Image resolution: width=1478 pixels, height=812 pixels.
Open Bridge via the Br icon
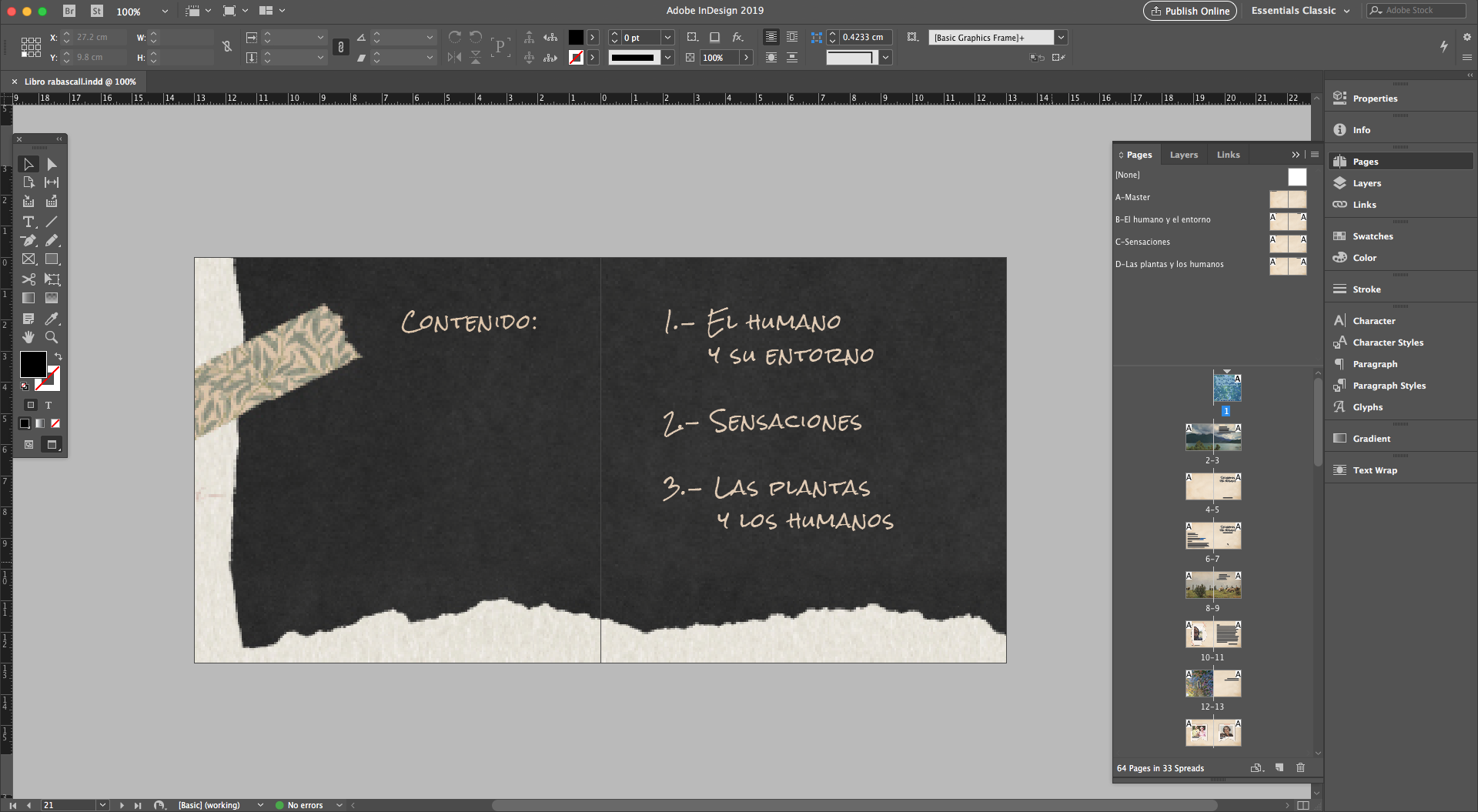(69, 11)
